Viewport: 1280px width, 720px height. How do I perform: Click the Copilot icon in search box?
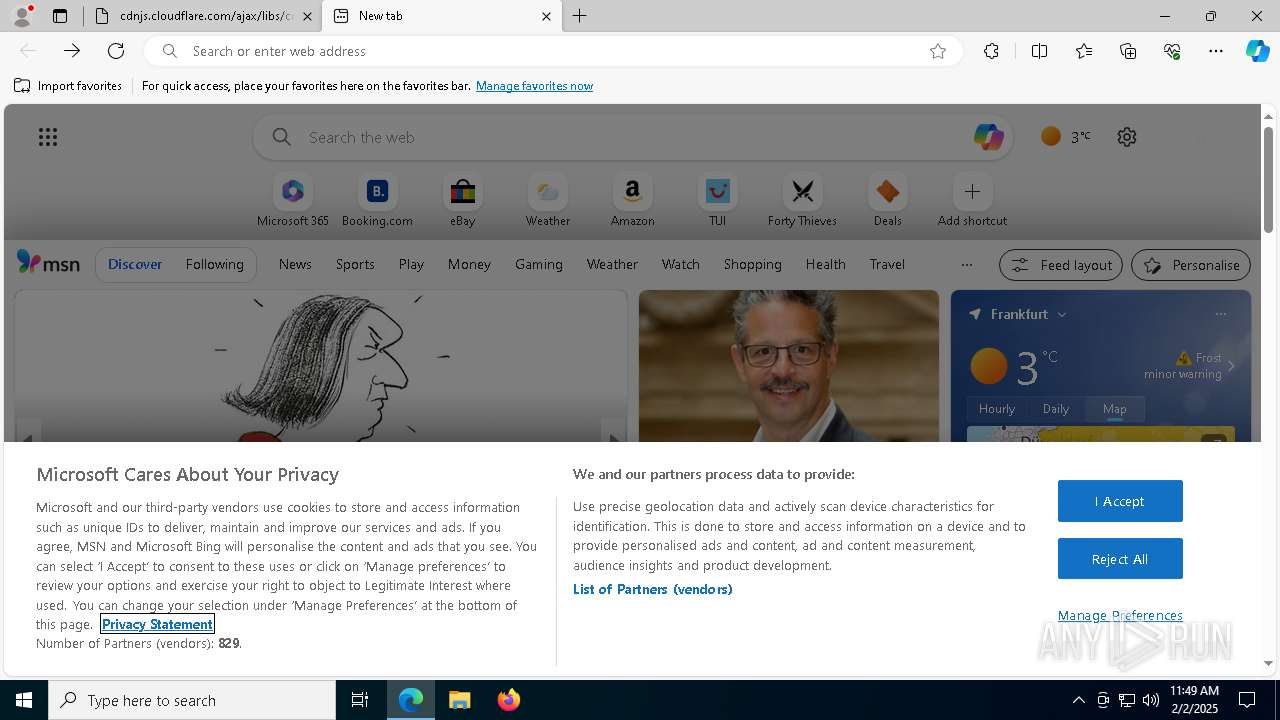tap(988, 137)
